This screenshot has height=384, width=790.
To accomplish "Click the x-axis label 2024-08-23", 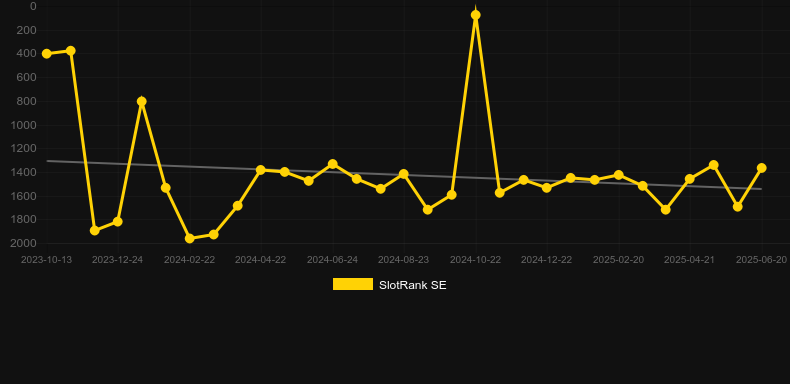I will [x=404, y=260].
